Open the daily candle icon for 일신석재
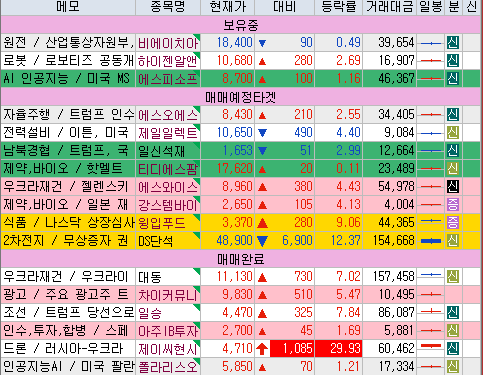 point(431,151)
